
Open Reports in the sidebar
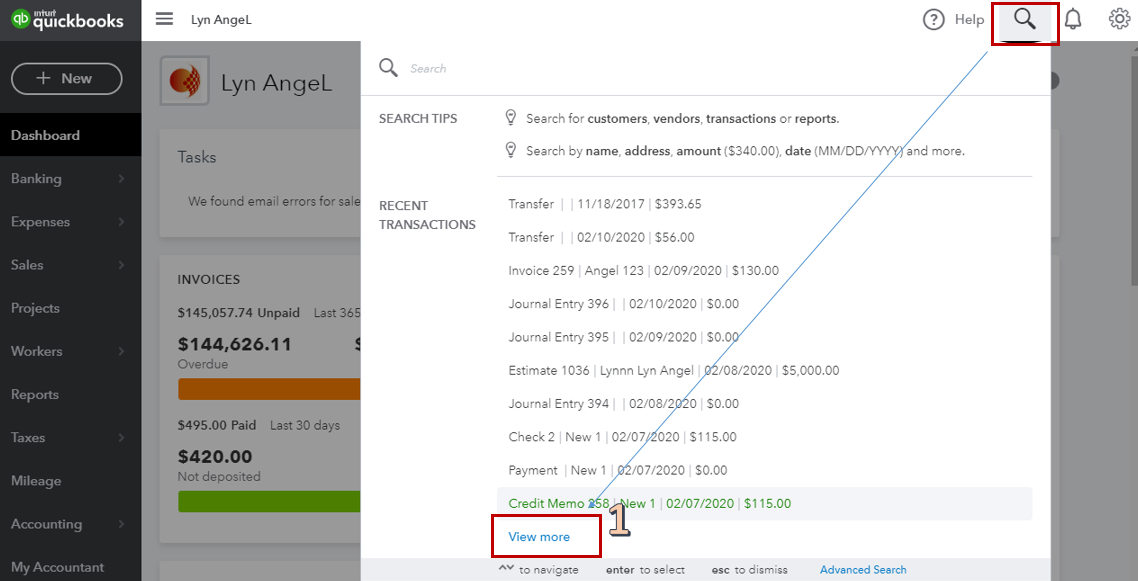70,395
